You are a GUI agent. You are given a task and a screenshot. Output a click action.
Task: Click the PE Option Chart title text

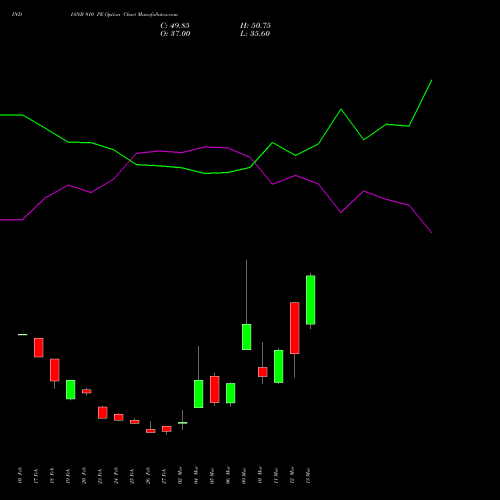point(124,15)
